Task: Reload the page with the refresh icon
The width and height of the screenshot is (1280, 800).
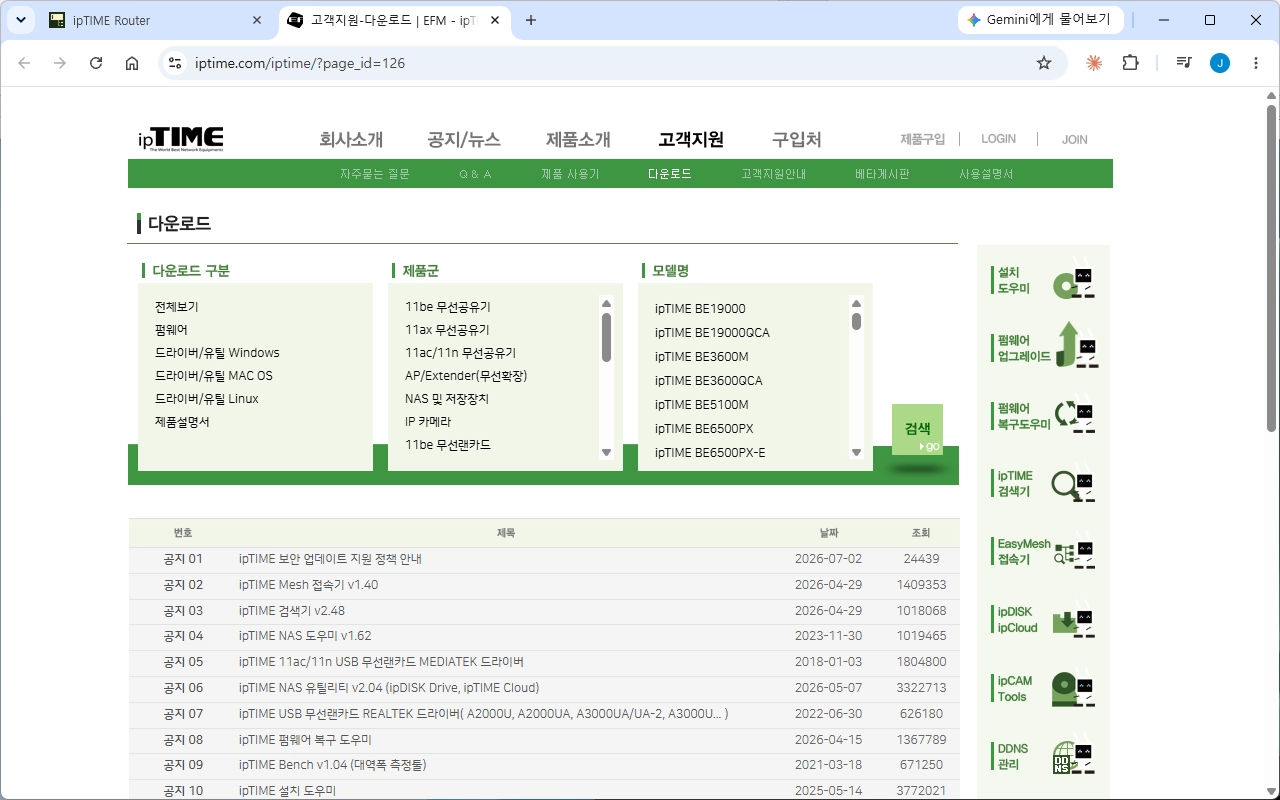Action: pyautogui.click(x=96, y=63)
